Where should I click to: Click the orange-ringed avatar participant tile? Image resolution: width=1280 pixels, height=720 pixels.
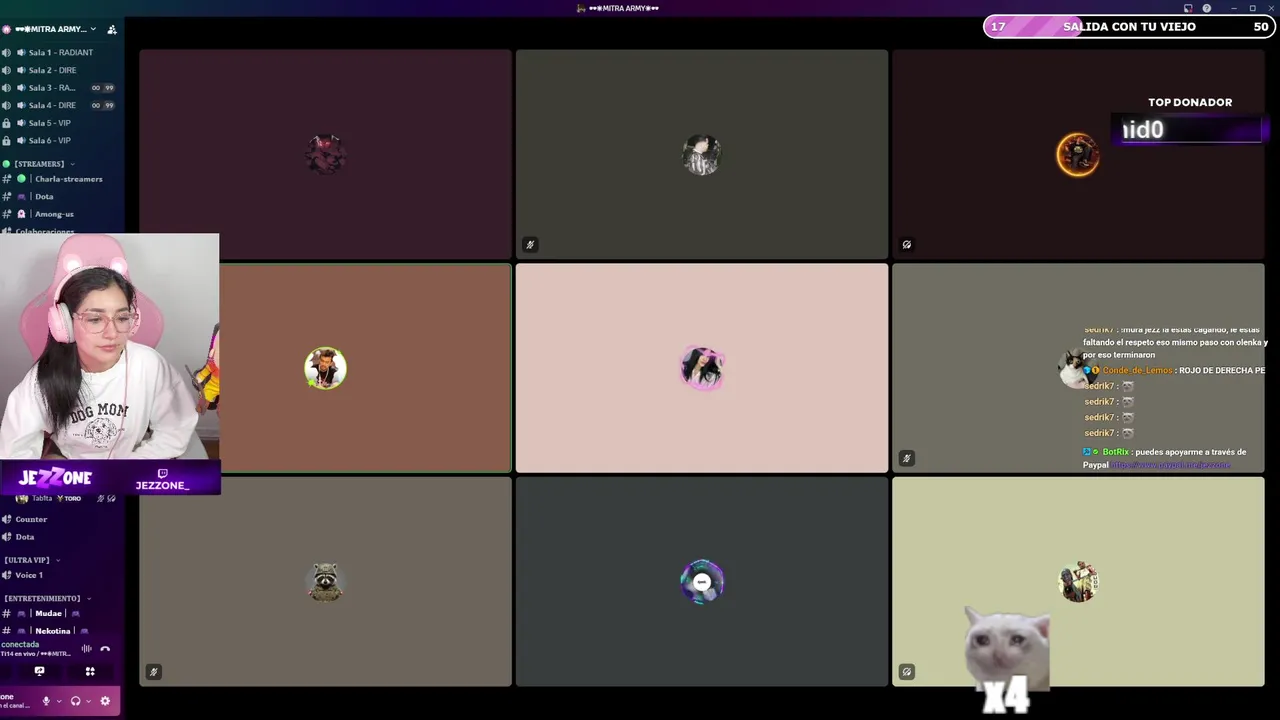(1078, 154)
